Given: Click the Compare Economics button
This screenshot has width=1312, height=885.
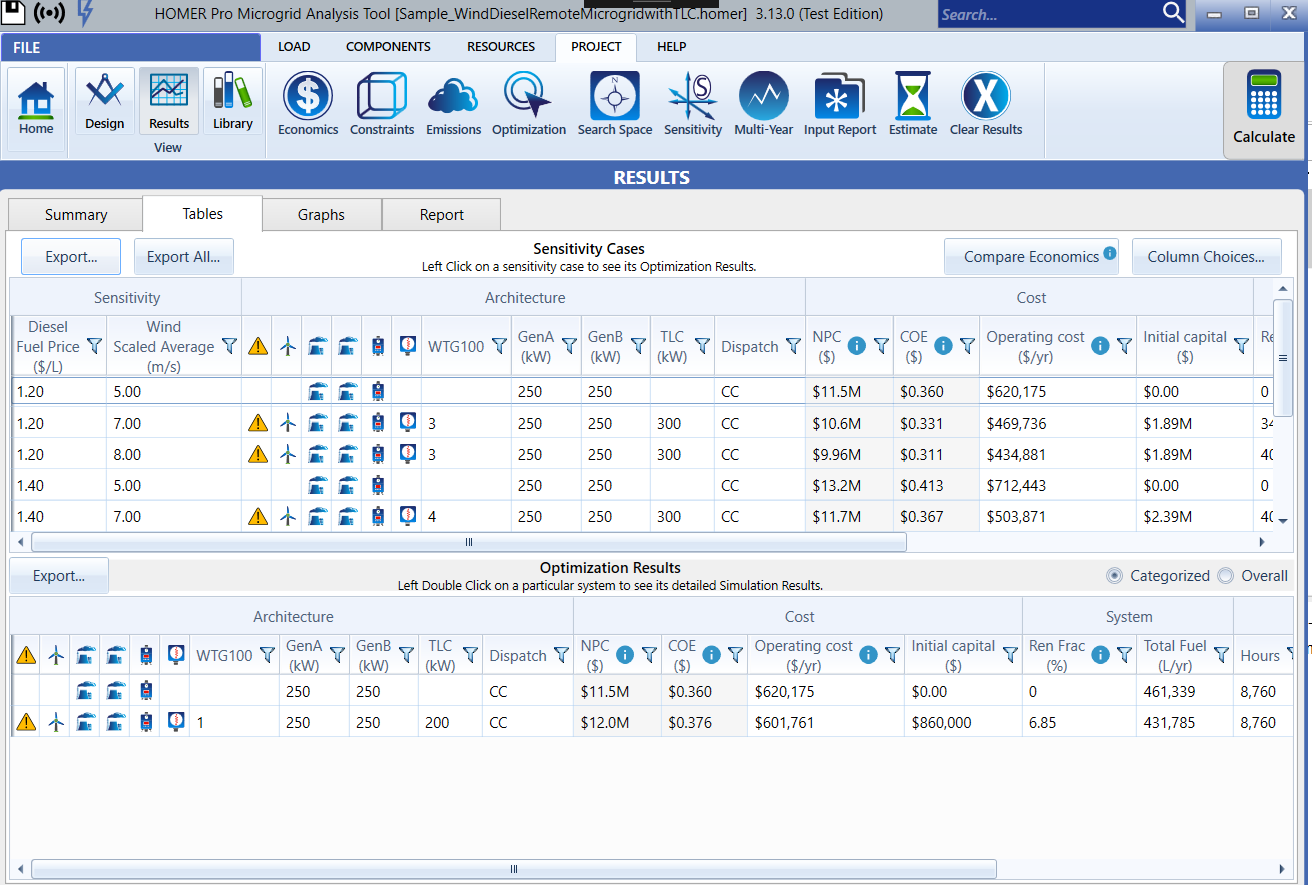Looking at the screenshot, I should click(1031, 257).
